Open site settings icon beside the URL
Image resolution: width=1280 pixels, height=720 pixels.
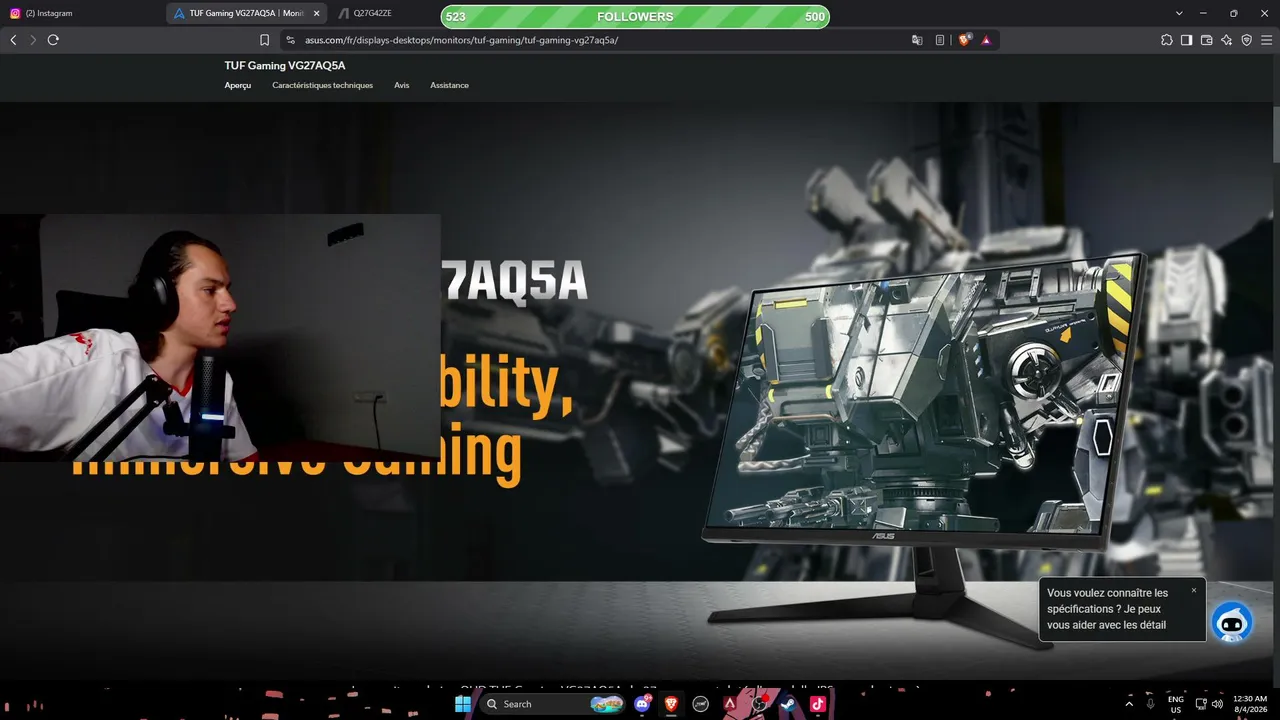click(290, 40)
